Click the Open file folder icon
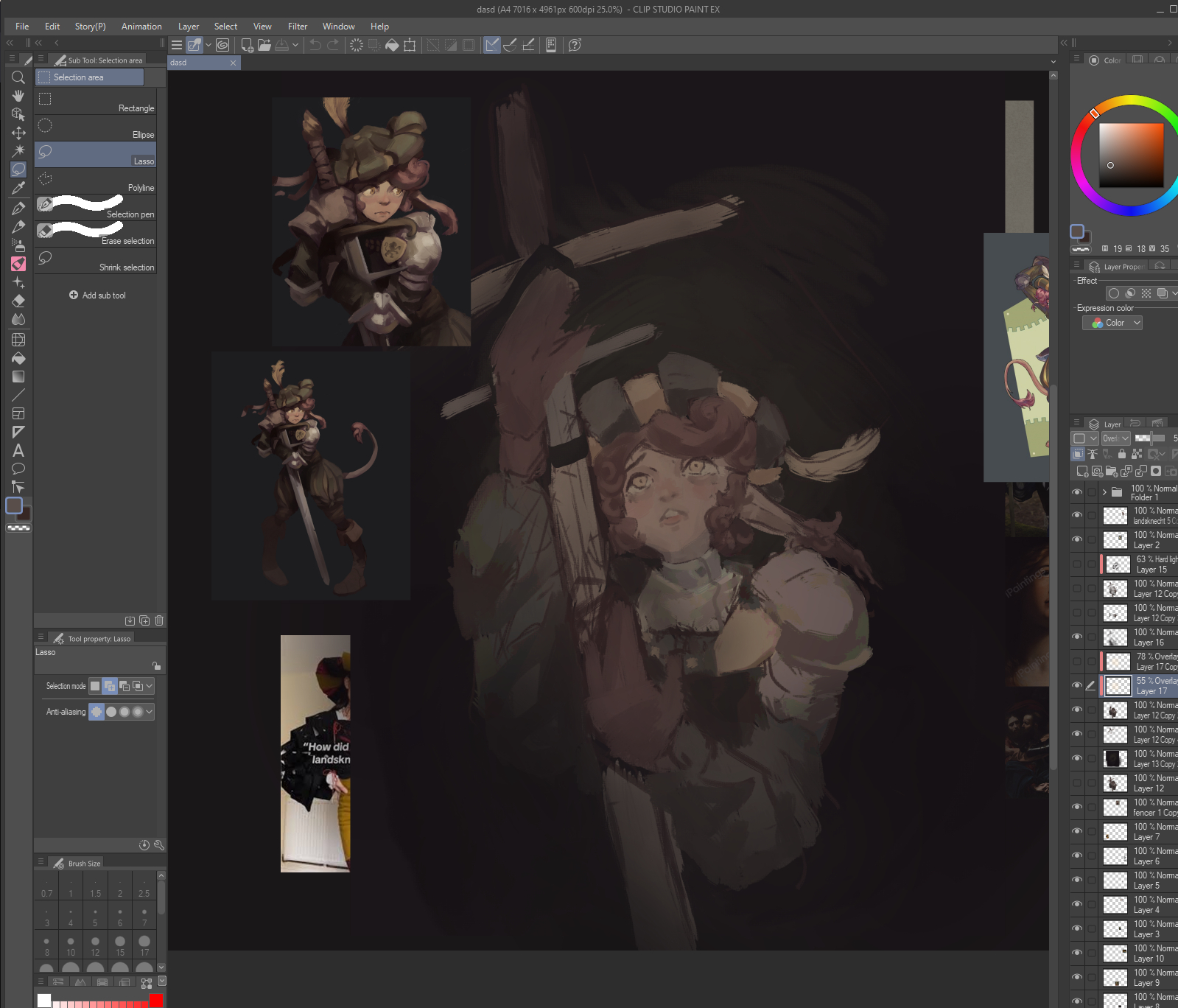This screenshot has width=1178, height=1008. (264, 45)
